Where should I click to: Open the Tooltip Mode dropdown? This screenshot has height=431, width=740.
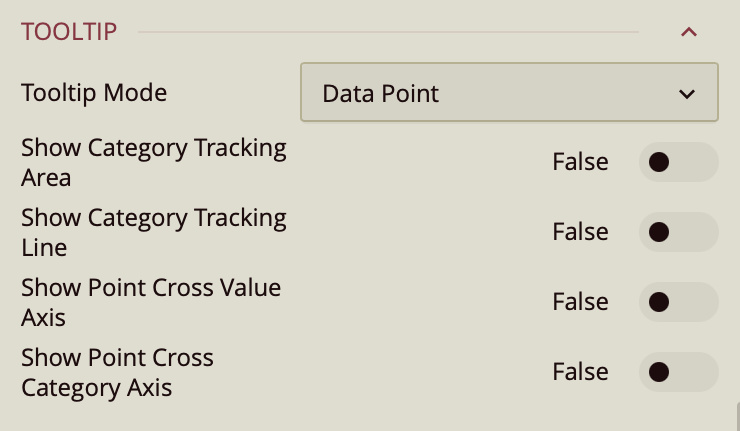pos(509,93)
